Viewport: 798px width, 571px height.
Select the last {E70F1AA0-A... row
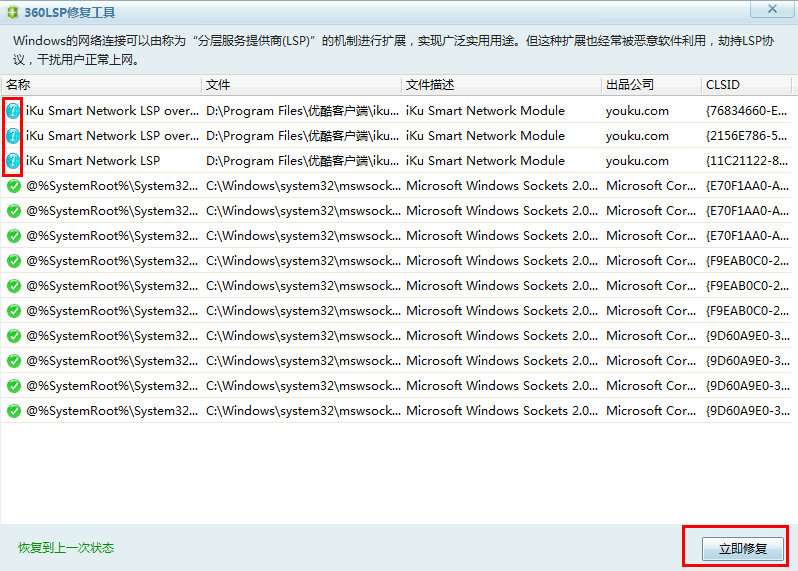click(396, 236)
